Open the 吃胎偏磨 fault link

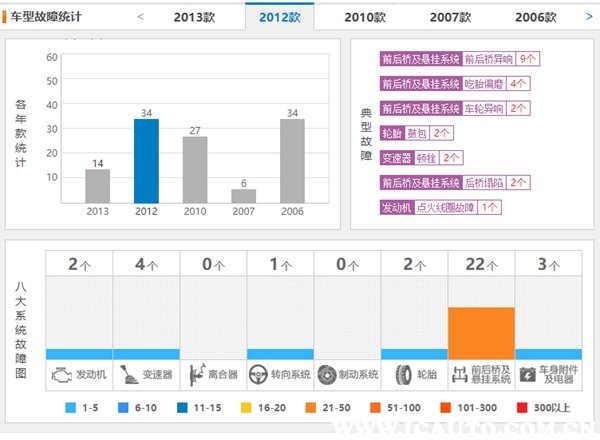(485, 83)
